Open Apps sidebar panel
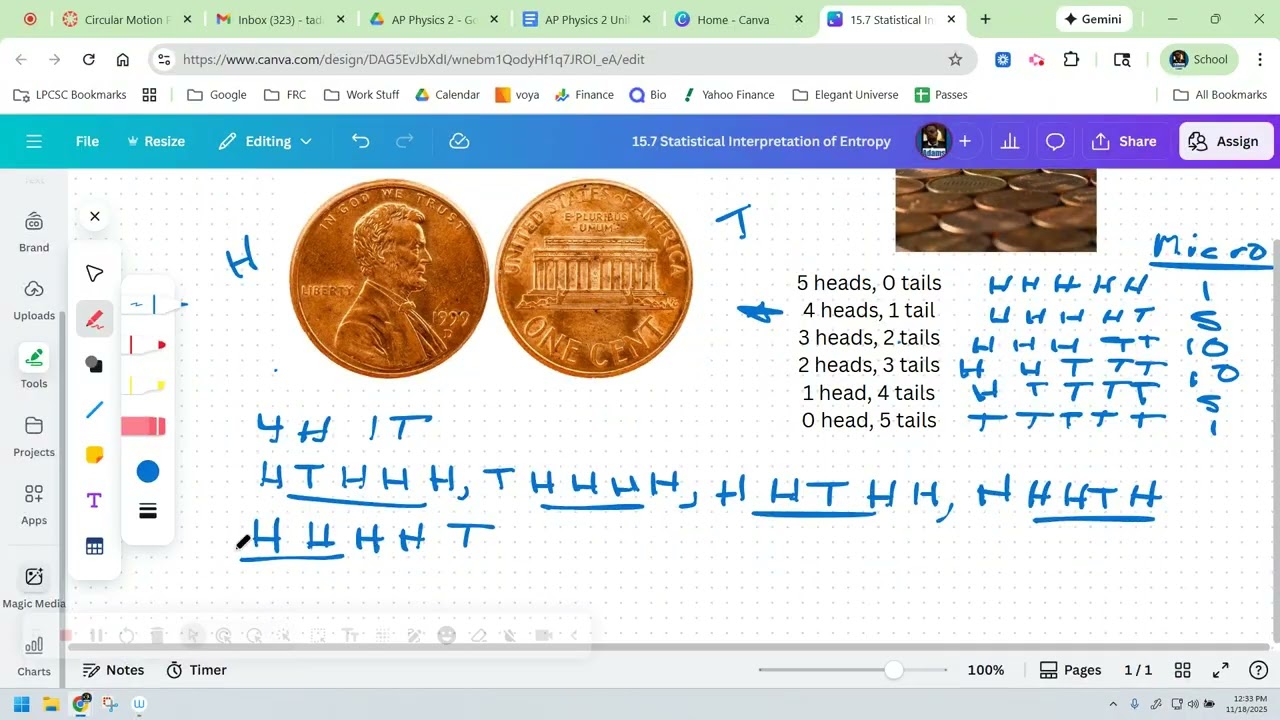The width and height of the screenshot is (1280, 720). [34, 505]
